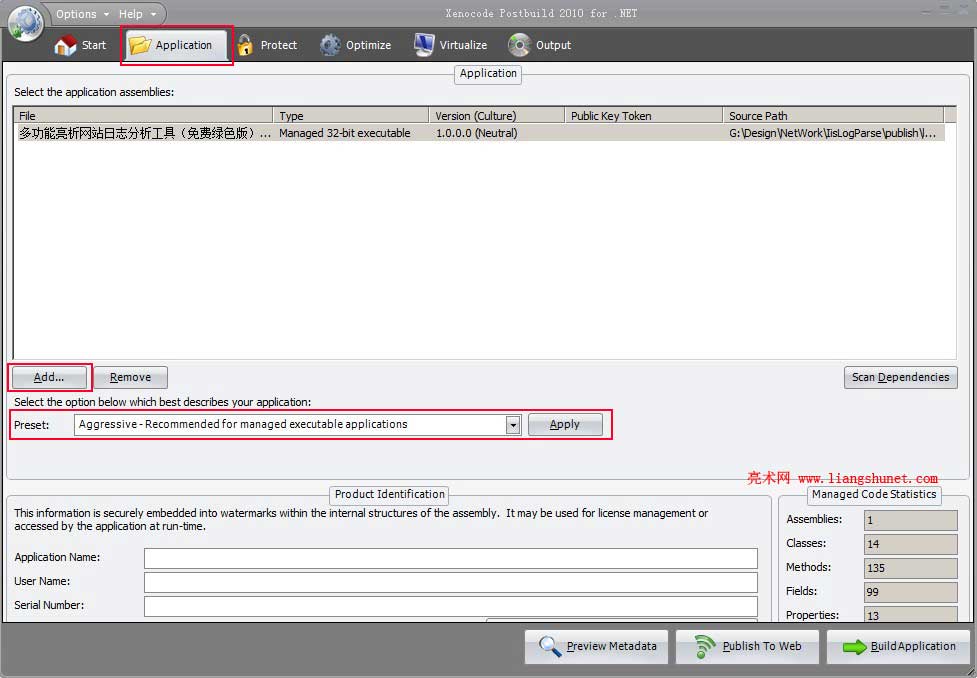Click the house icon for Start
The width and height of the screenshot is (977, 678).
pos(65,45)
